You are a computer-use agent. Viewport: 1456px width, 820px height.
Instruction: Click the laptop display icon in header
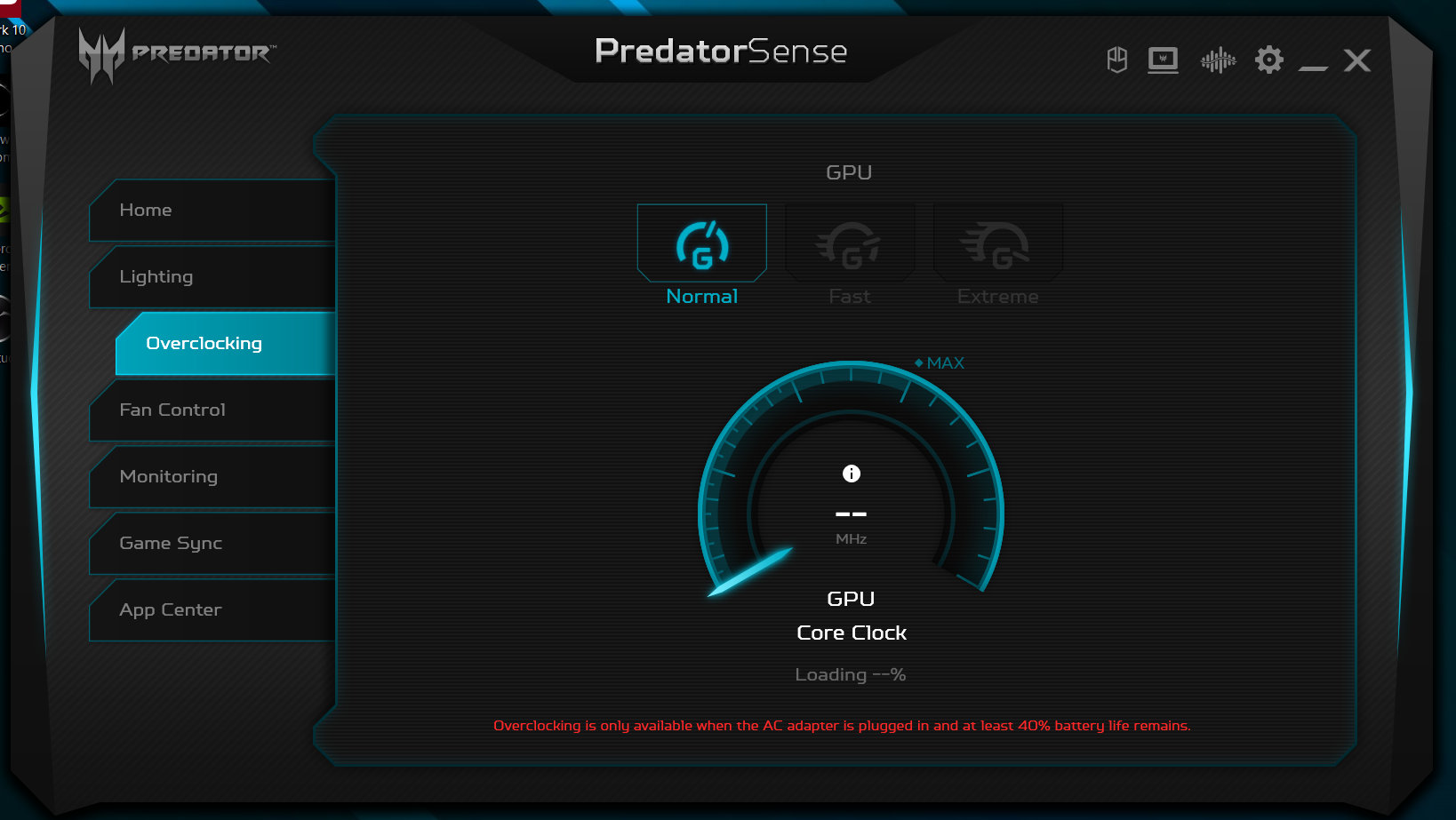coord(1163,60)
